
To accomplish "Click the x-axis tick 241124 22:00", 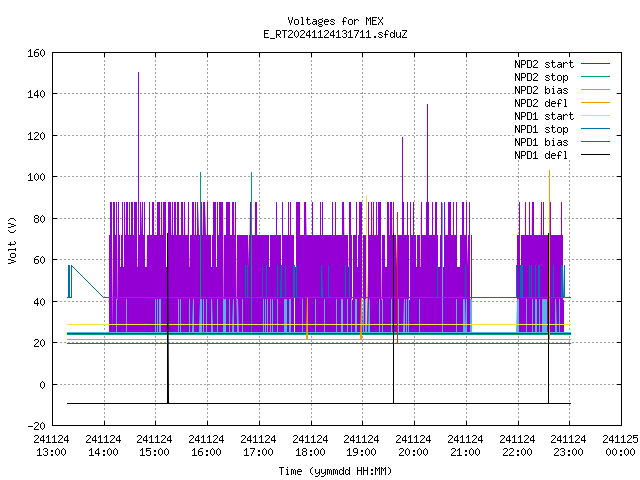I will [517, 446].
